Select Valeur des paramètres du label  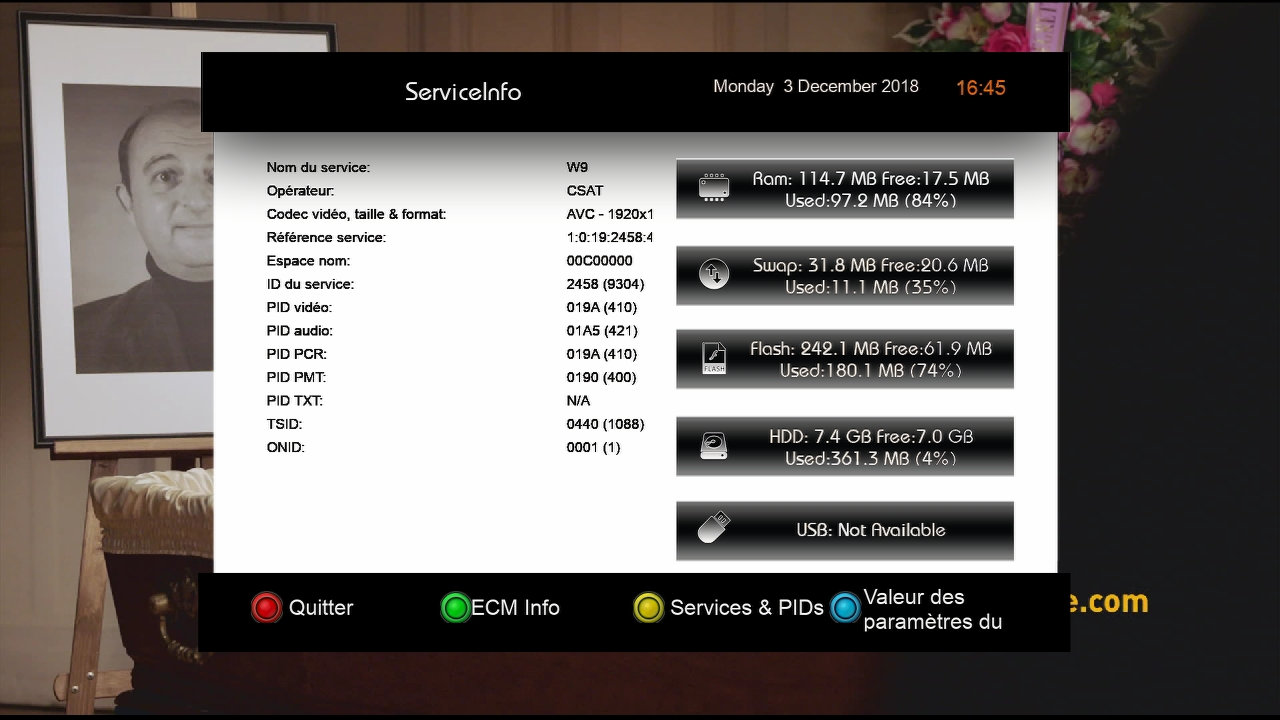pos(932,609)
